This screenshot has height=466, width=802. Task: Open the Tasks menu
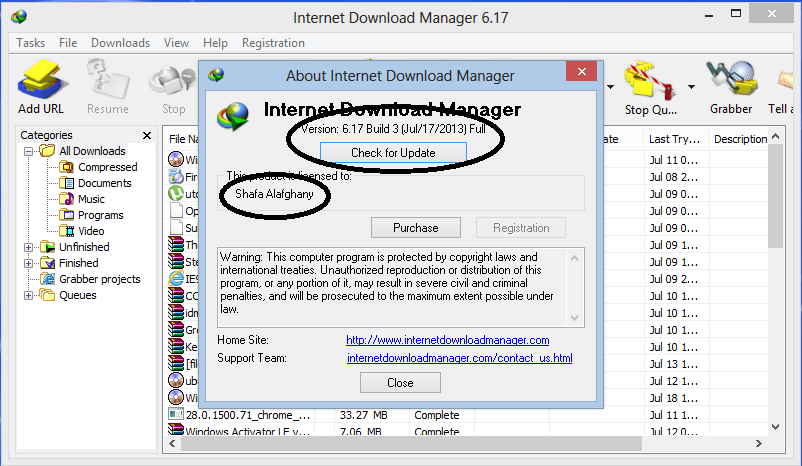(31, 43)
